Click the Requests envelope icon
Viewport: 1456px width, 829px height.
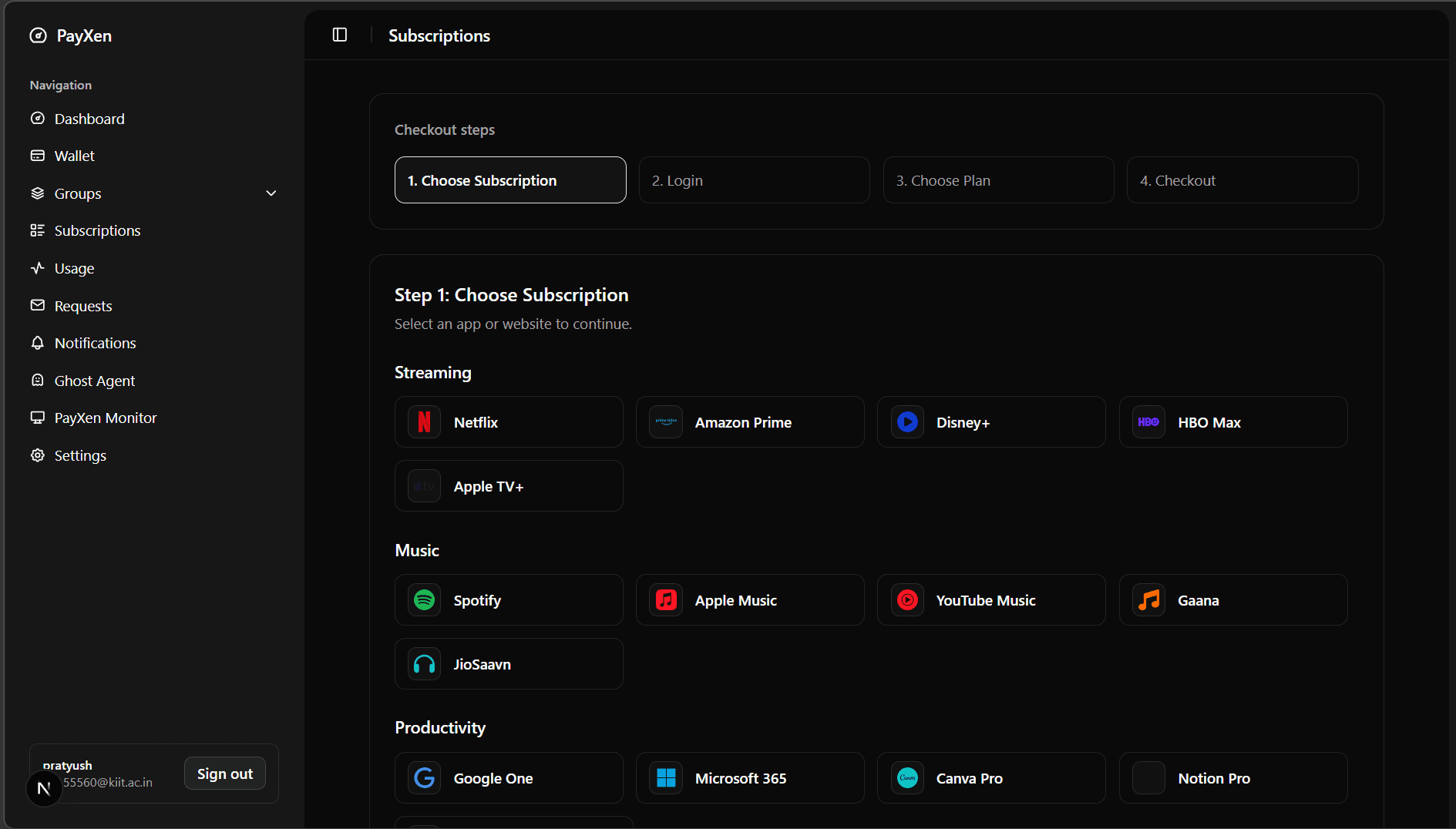(38, 305)
